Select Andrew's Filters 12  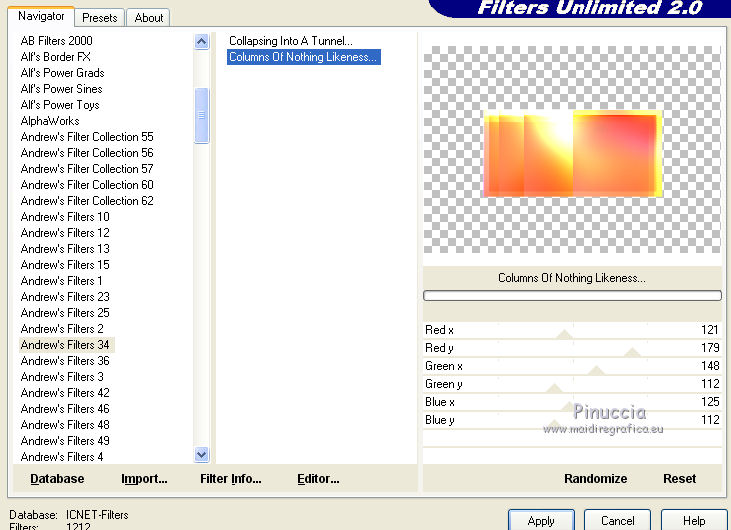(x=65, y=233)
